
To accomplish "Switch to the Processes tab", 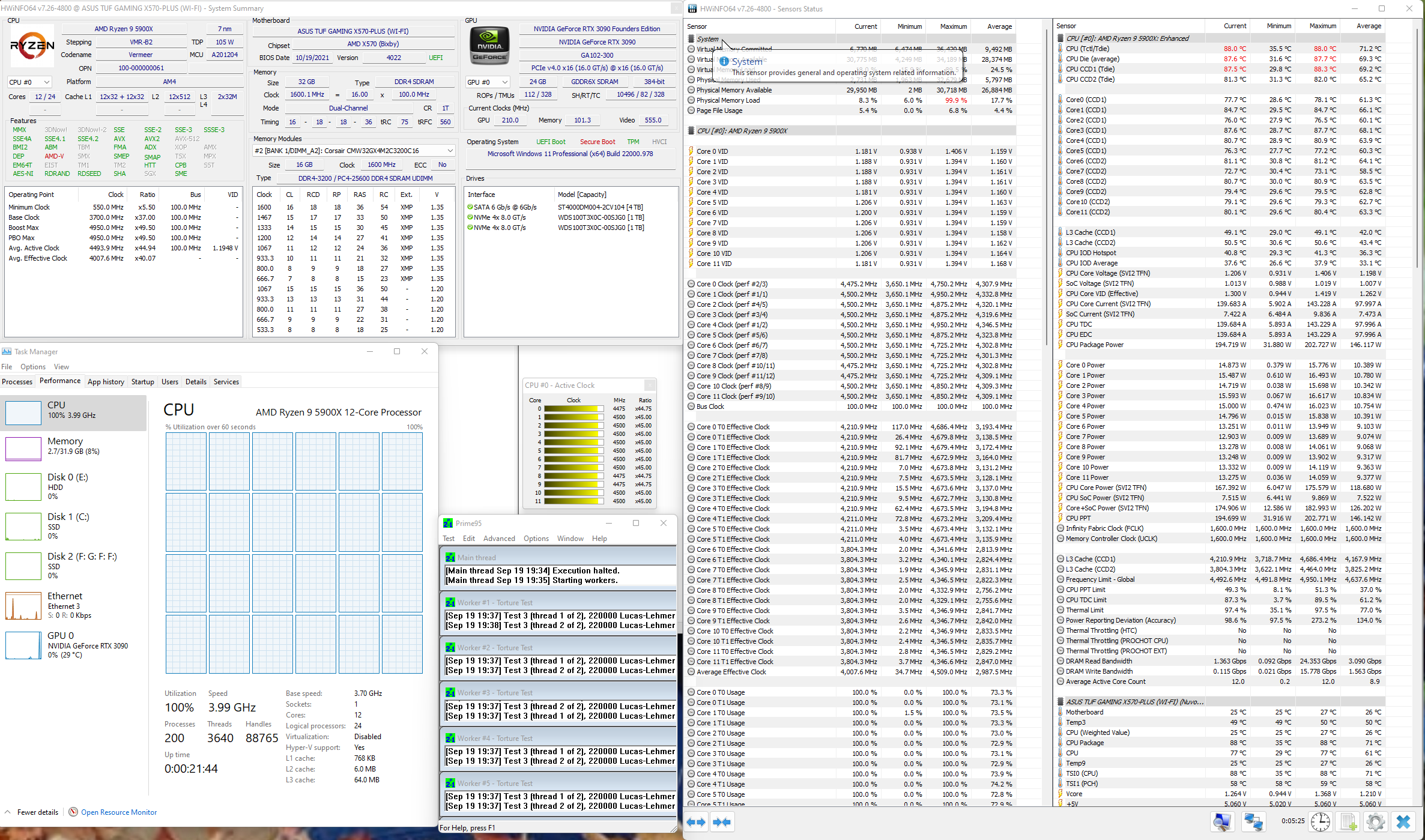I will coord(17,381).
